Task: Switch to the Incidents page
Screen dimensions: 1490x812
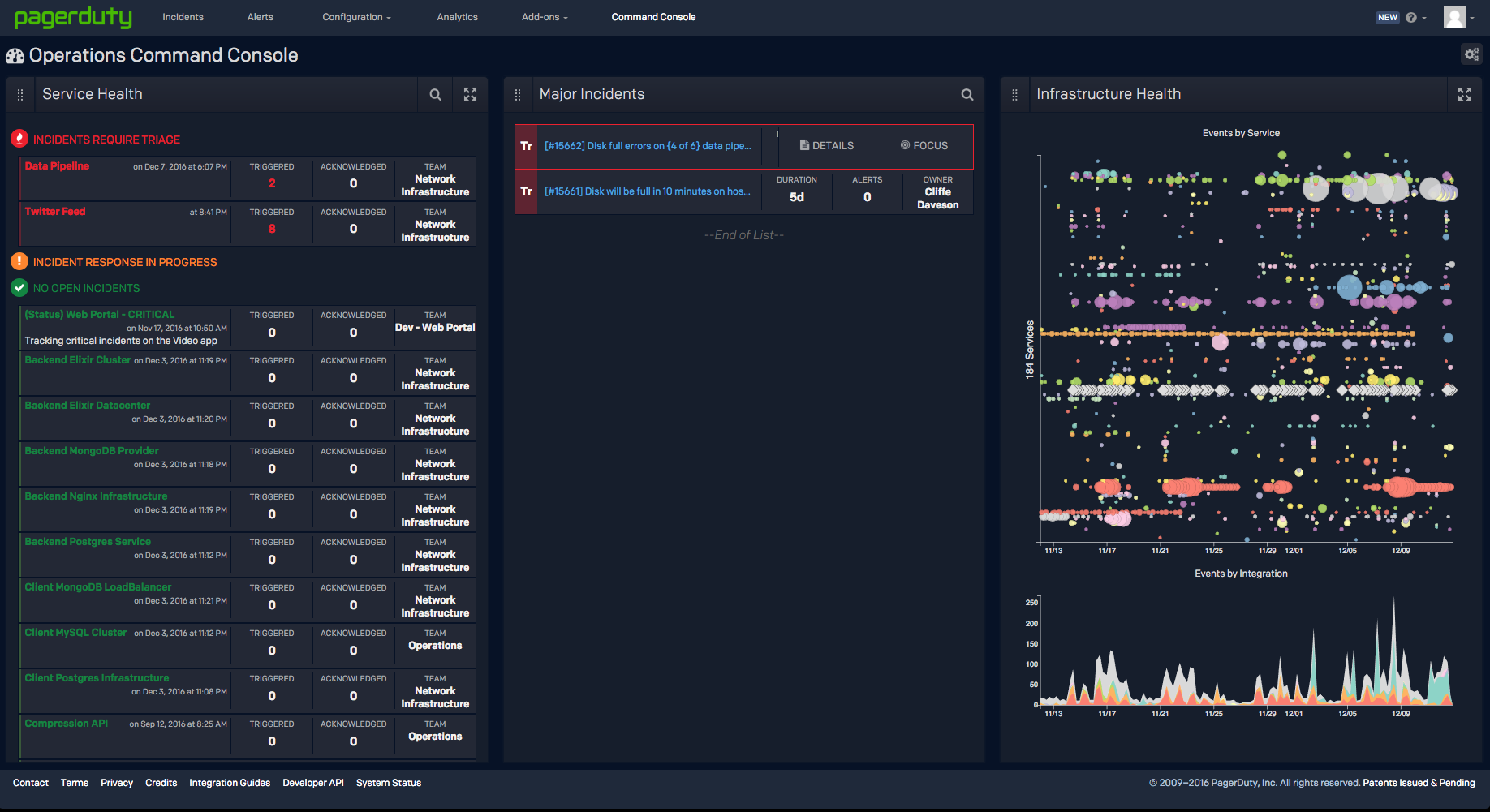Action: [183, 17]
